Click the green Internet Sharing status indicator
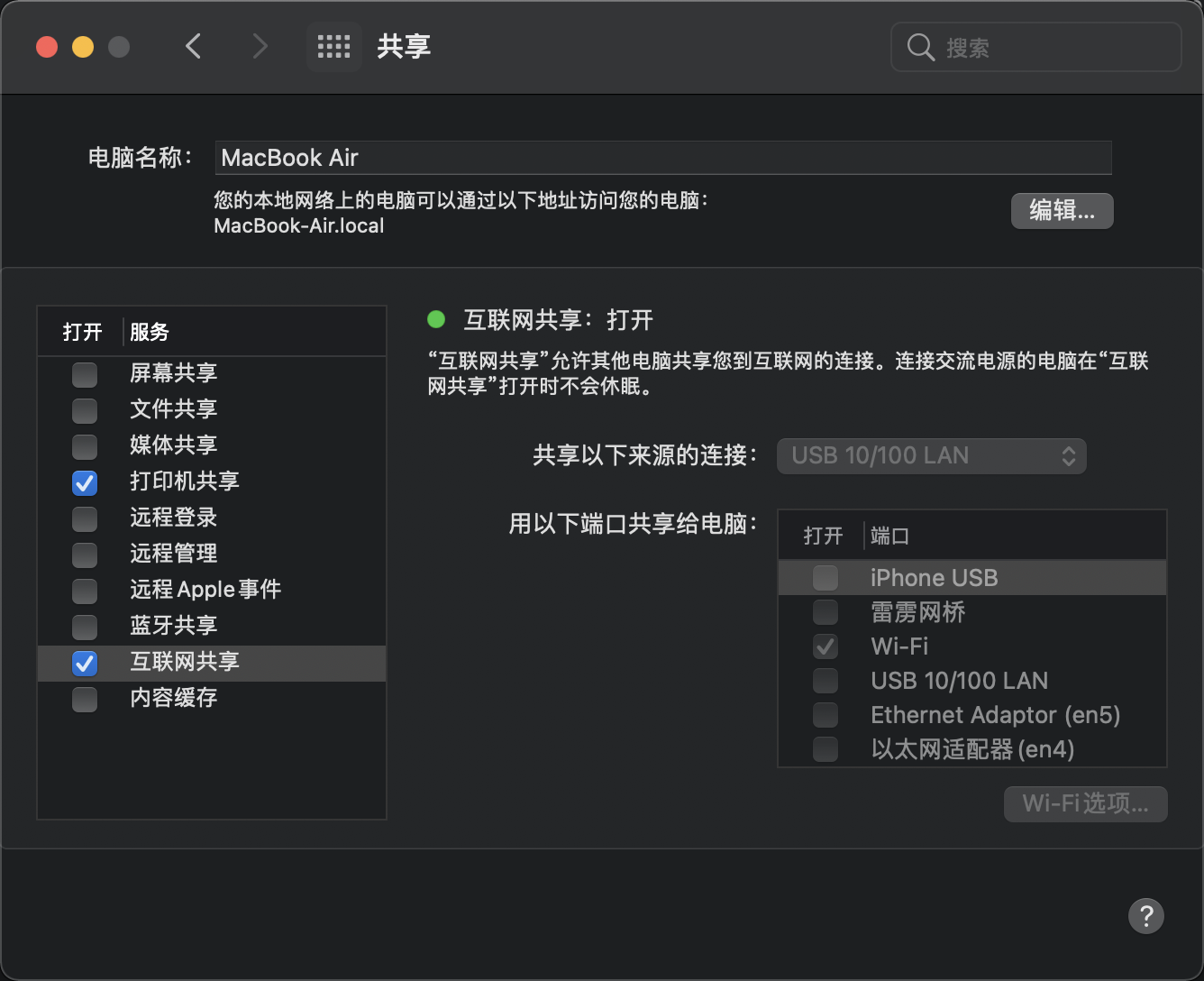 tap(436, 319)
